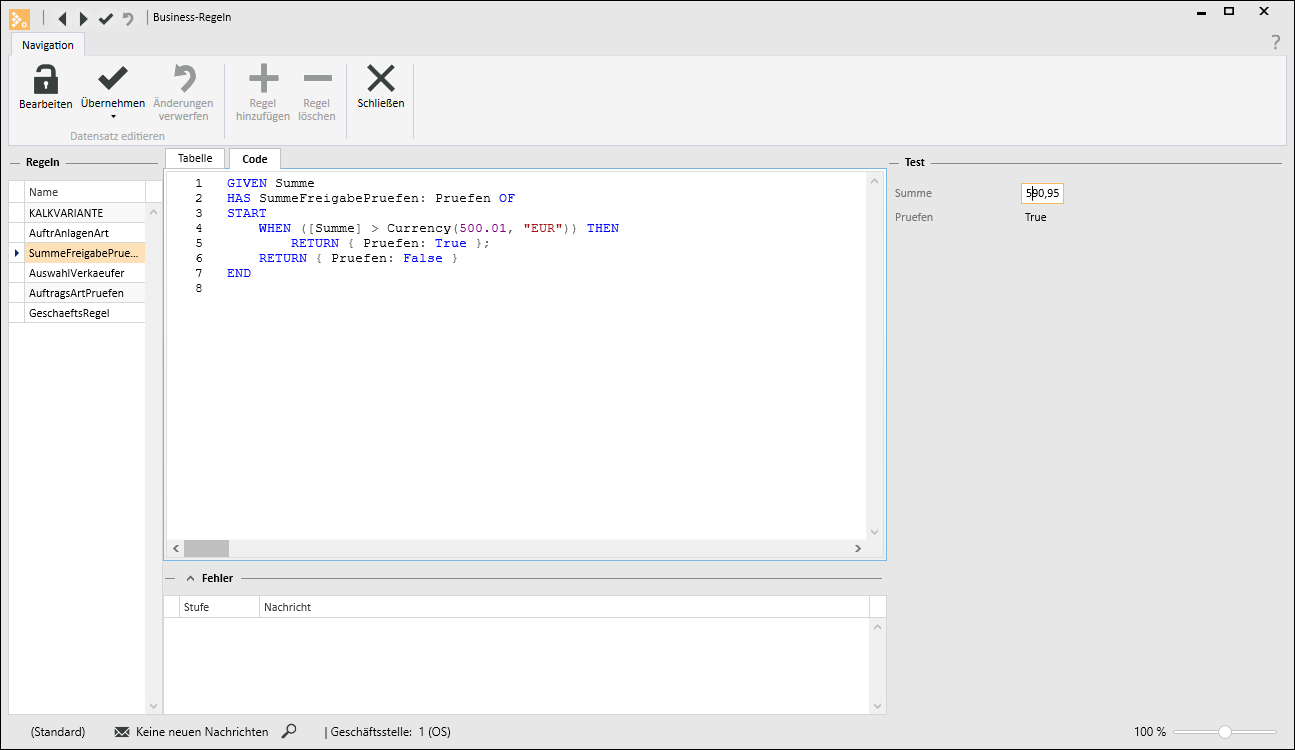Click the title bar apply checkmark
Viewport: 1295px width, 750px height.
pyautogui.click(x=106, y=18)
